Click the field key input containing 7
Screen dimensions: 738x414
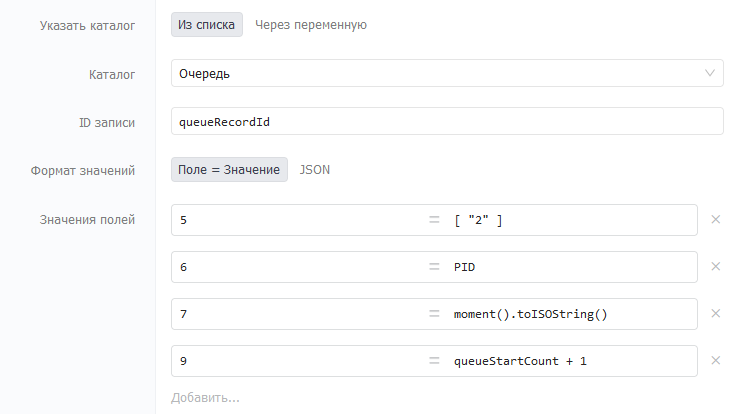click(x=299, y=314)
